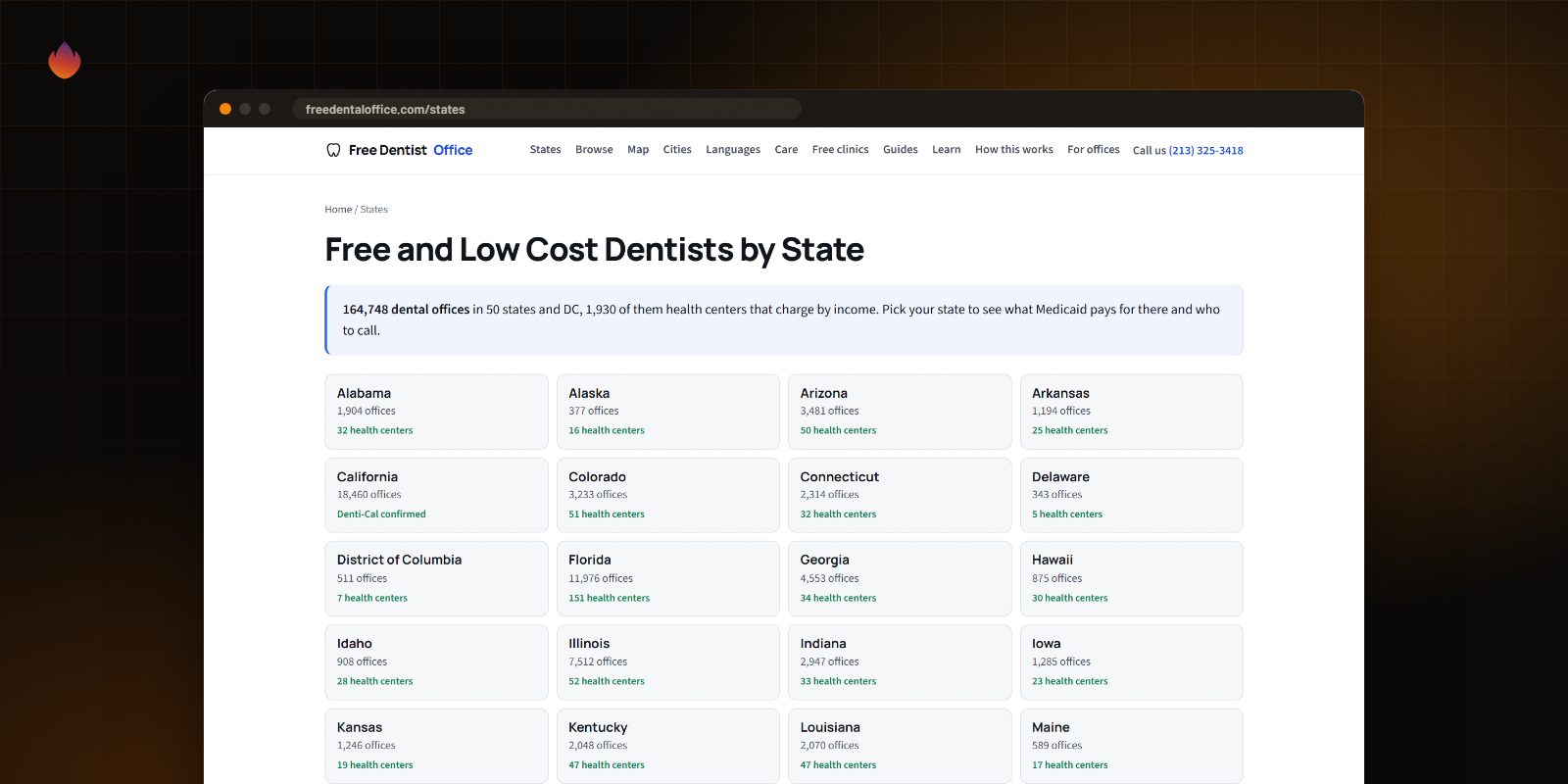Select the Kentucky state card
This screenshot has width=1568, height=784.
click(668, 746)
